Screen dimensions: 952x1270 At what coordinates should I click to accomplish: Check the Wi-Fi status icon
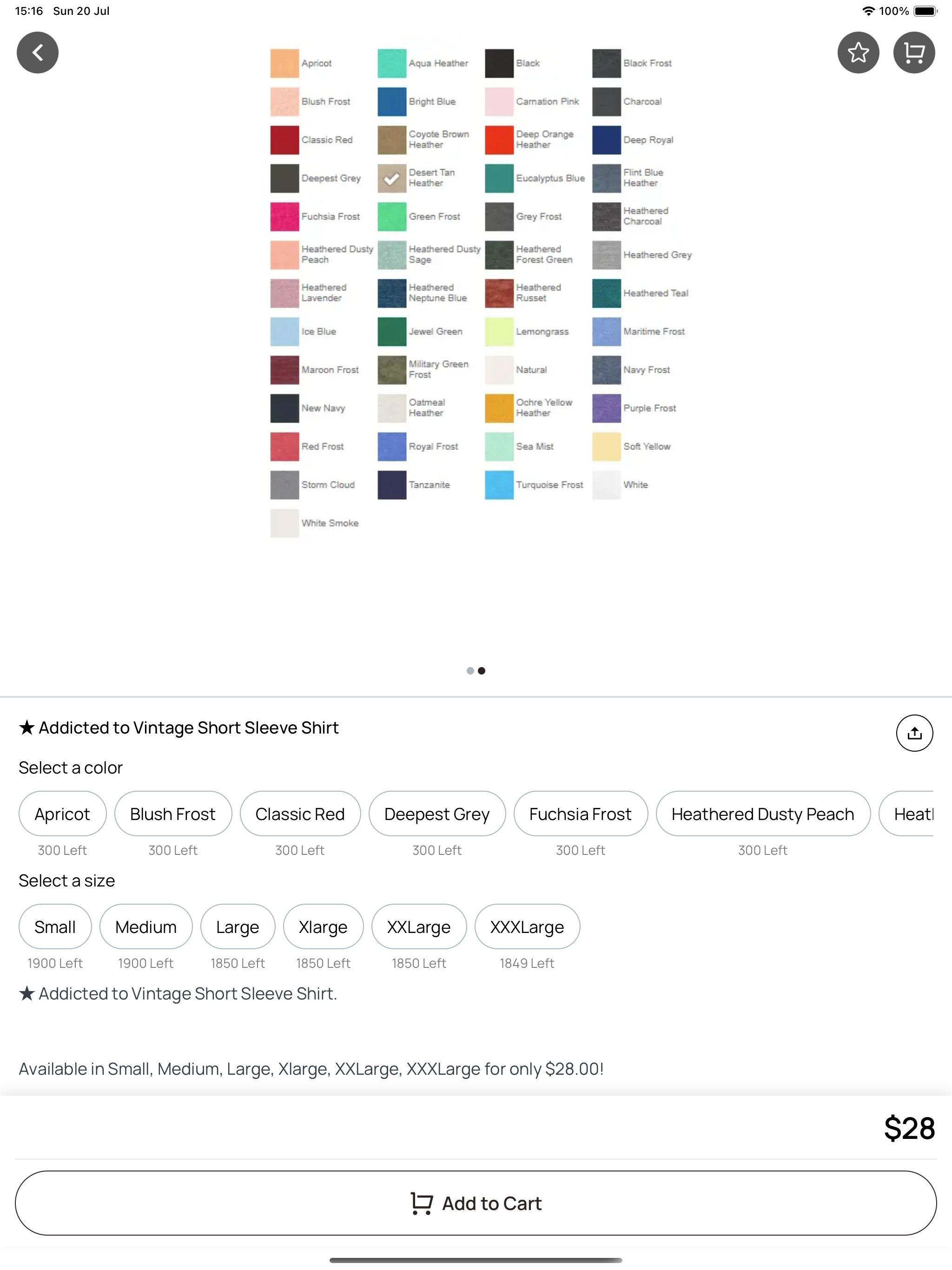[x=868, y=11]
